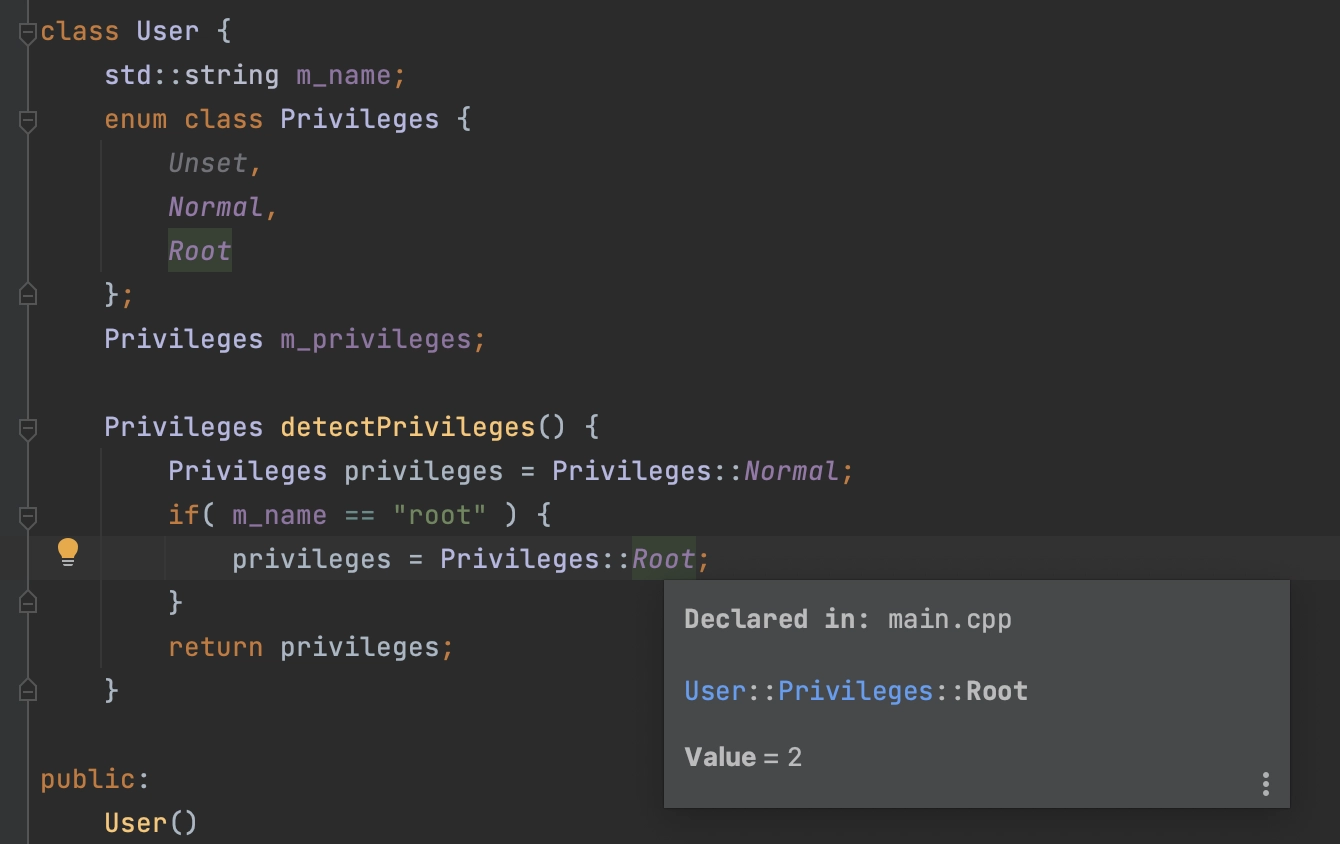Click fold end marker beside enum closing brace

pyautogui.click(x=28, y=294)
